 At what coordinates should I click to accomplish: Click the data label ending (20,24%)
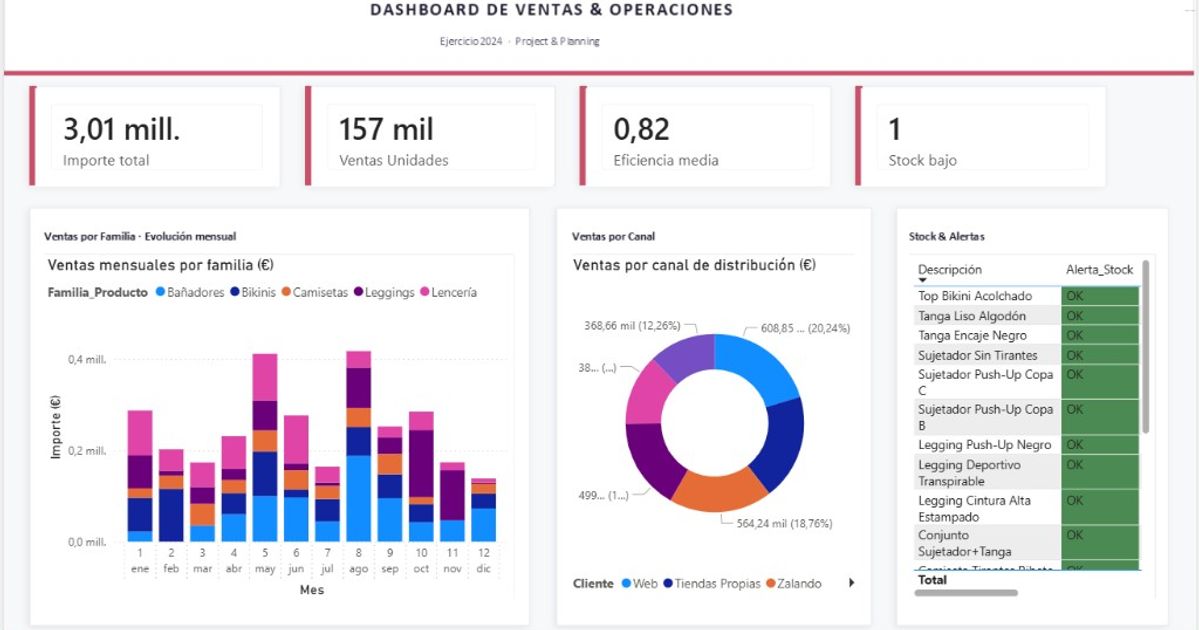click(805, 328)
